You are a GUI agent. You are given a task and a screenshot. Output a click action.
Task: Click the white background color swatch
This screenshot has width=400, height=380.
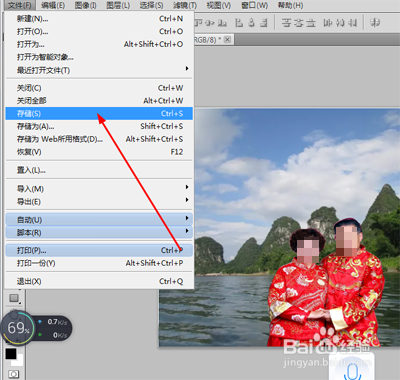(x=19, y=361)
